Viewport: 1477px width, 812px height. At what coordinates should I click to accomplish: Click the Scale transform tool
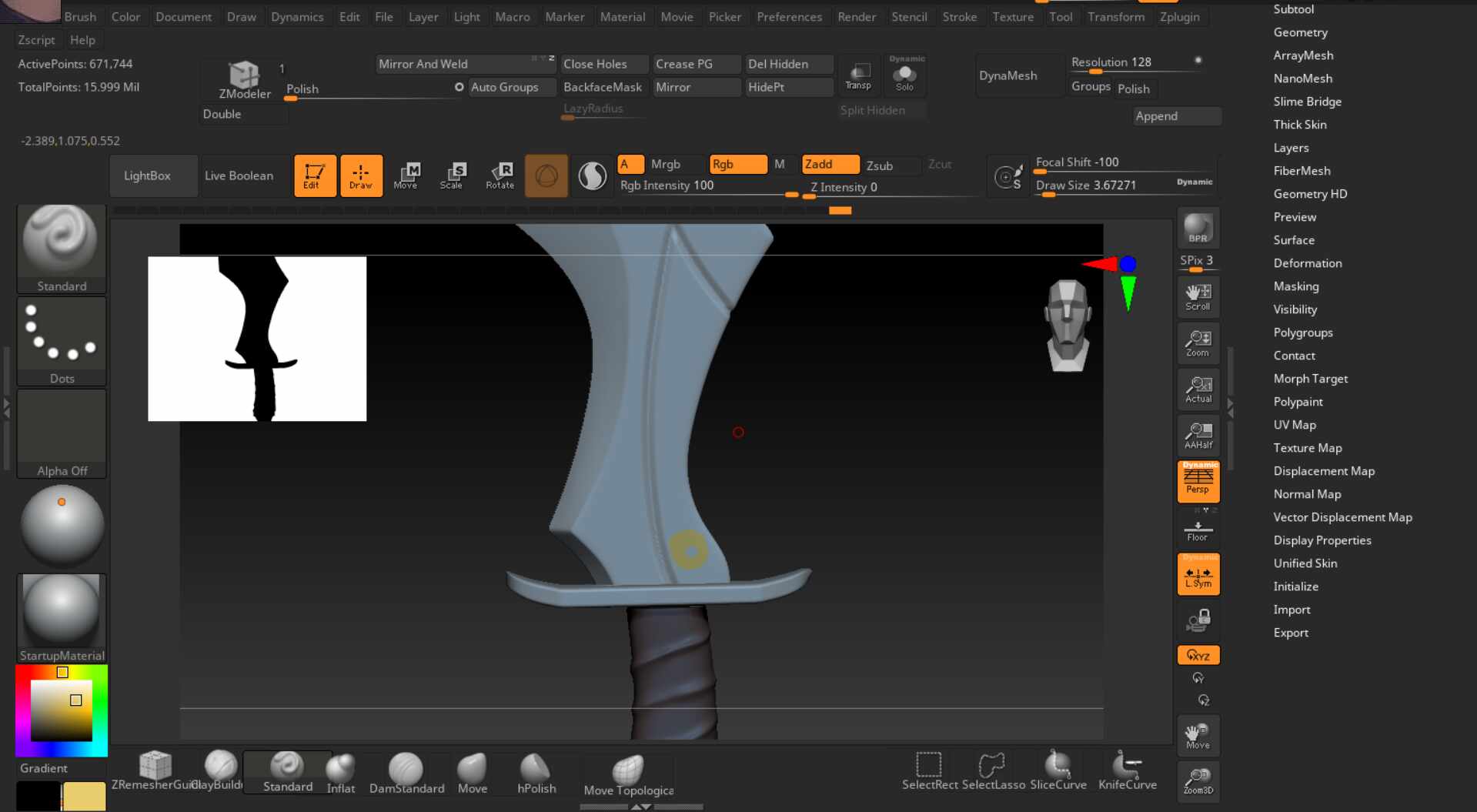click(452, 175)
